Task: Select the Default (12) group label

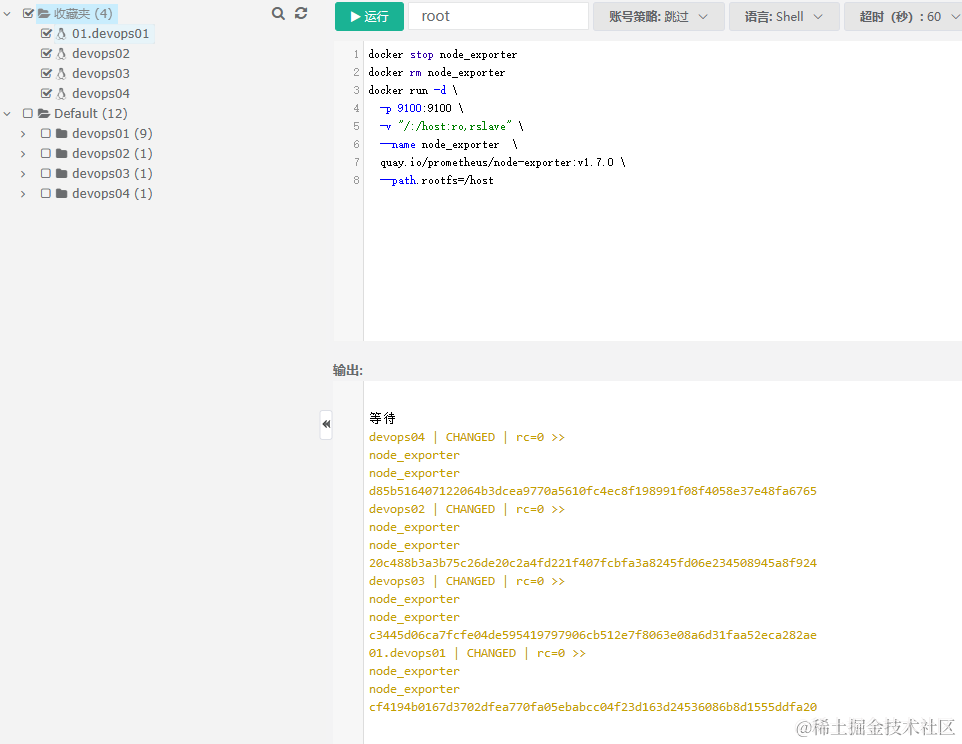Action: pyautogui.click(x=91, y=113)
